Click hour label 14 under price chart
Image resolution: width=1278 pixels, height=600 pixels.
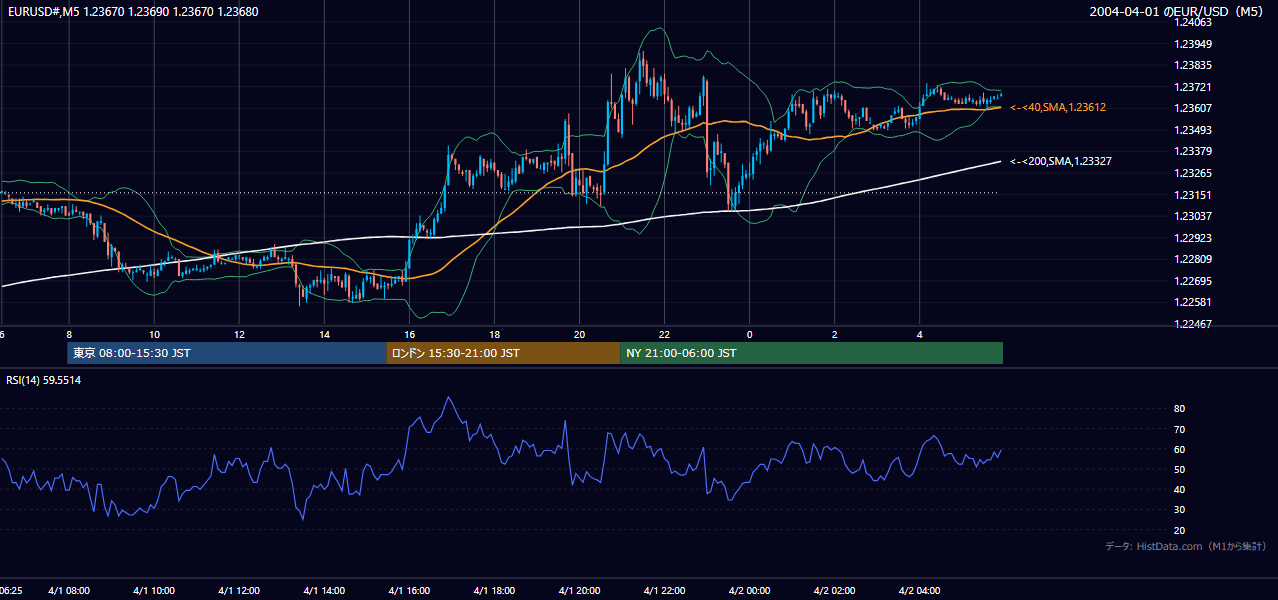324,334
